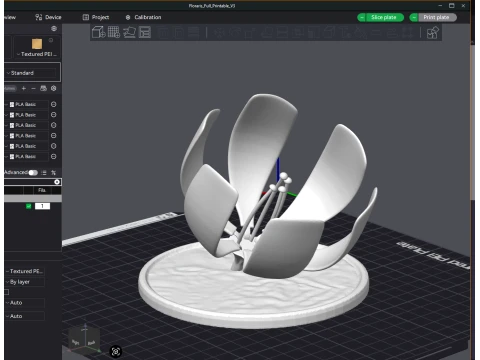Click the orientation view cube in viewport corner
The image size is (480, 360).
pyautogui.click(x=85, y=339)
